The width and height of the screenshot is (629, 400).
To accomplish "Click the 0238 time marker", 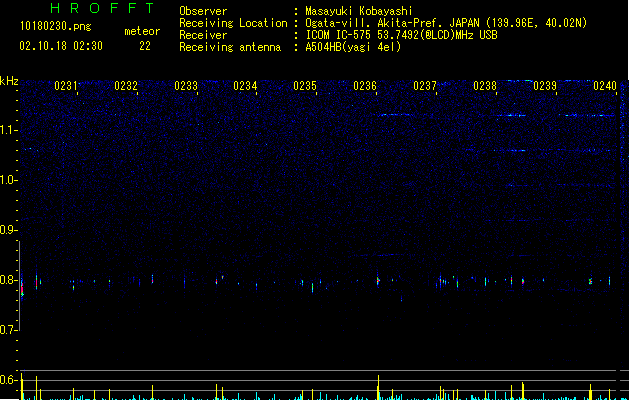I will (x=485, y=86).
